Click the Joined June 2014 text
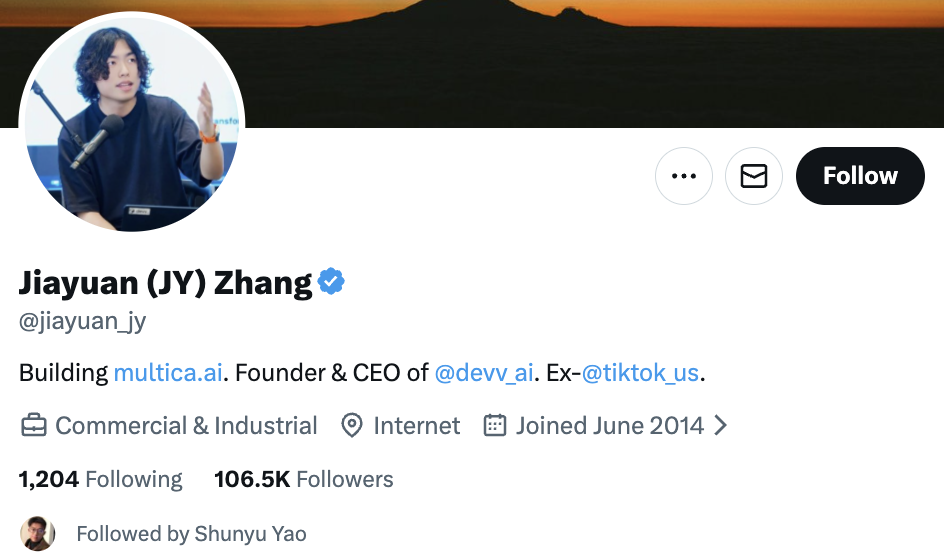 click(609, 426)
